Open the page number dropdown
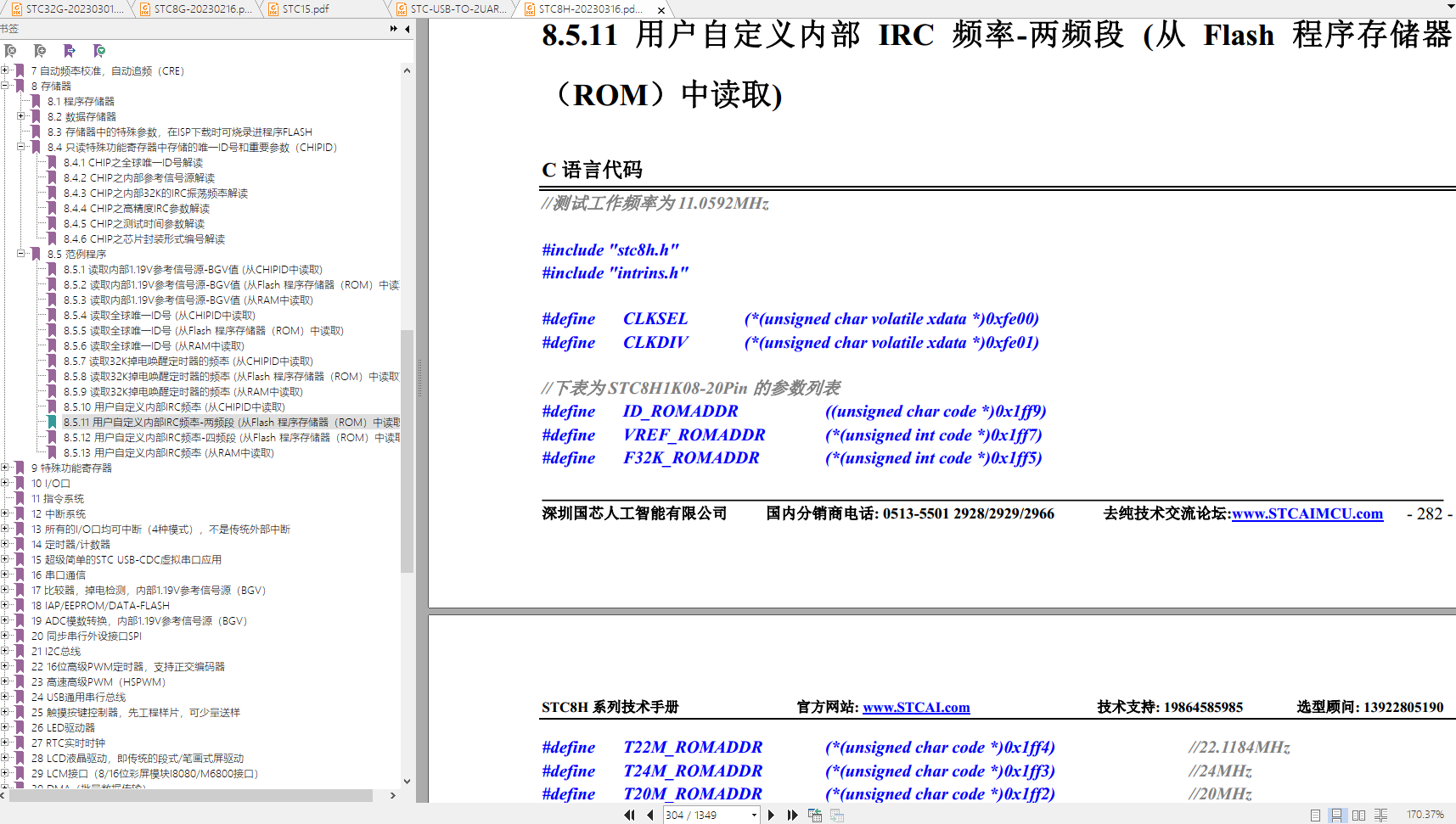 click(x=754, y=815)
